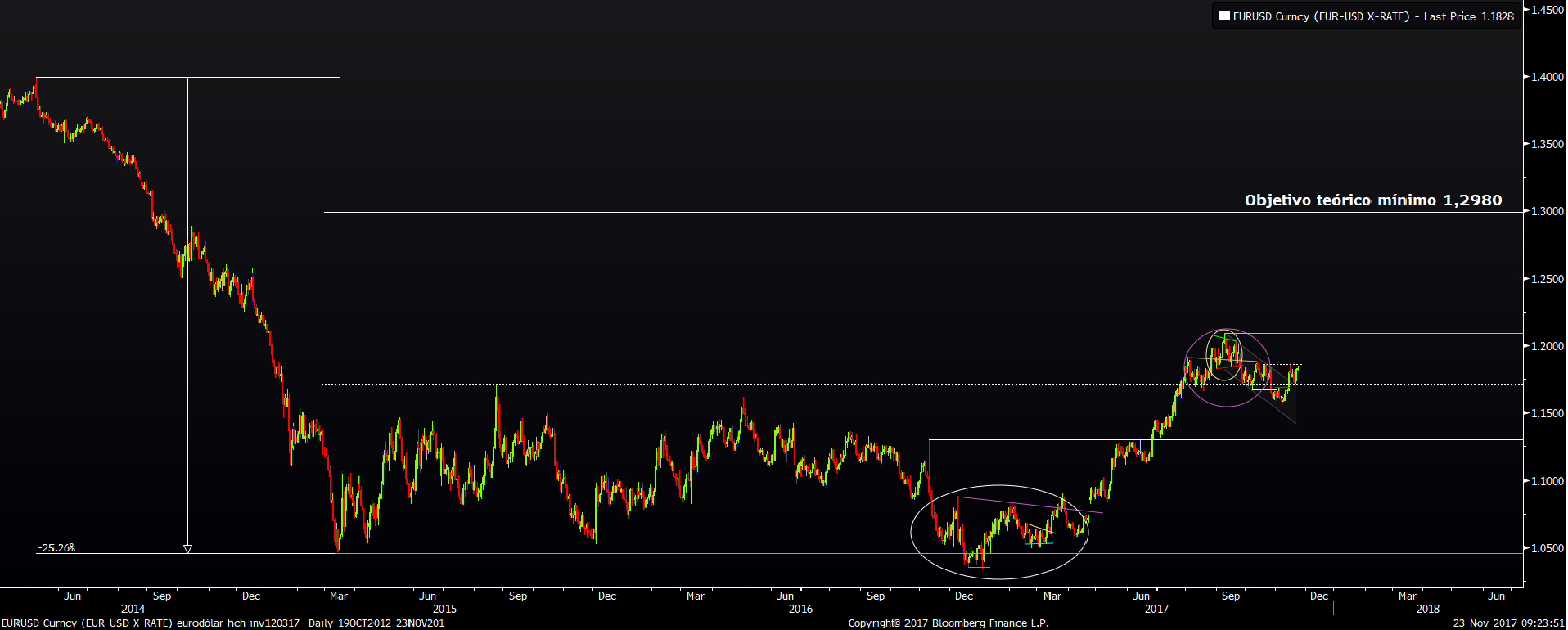Viewport: 1568px width, 630px height.
Task: Click the white legend swatch for EURUSD Curncy
Action: tap(1224, 16)
